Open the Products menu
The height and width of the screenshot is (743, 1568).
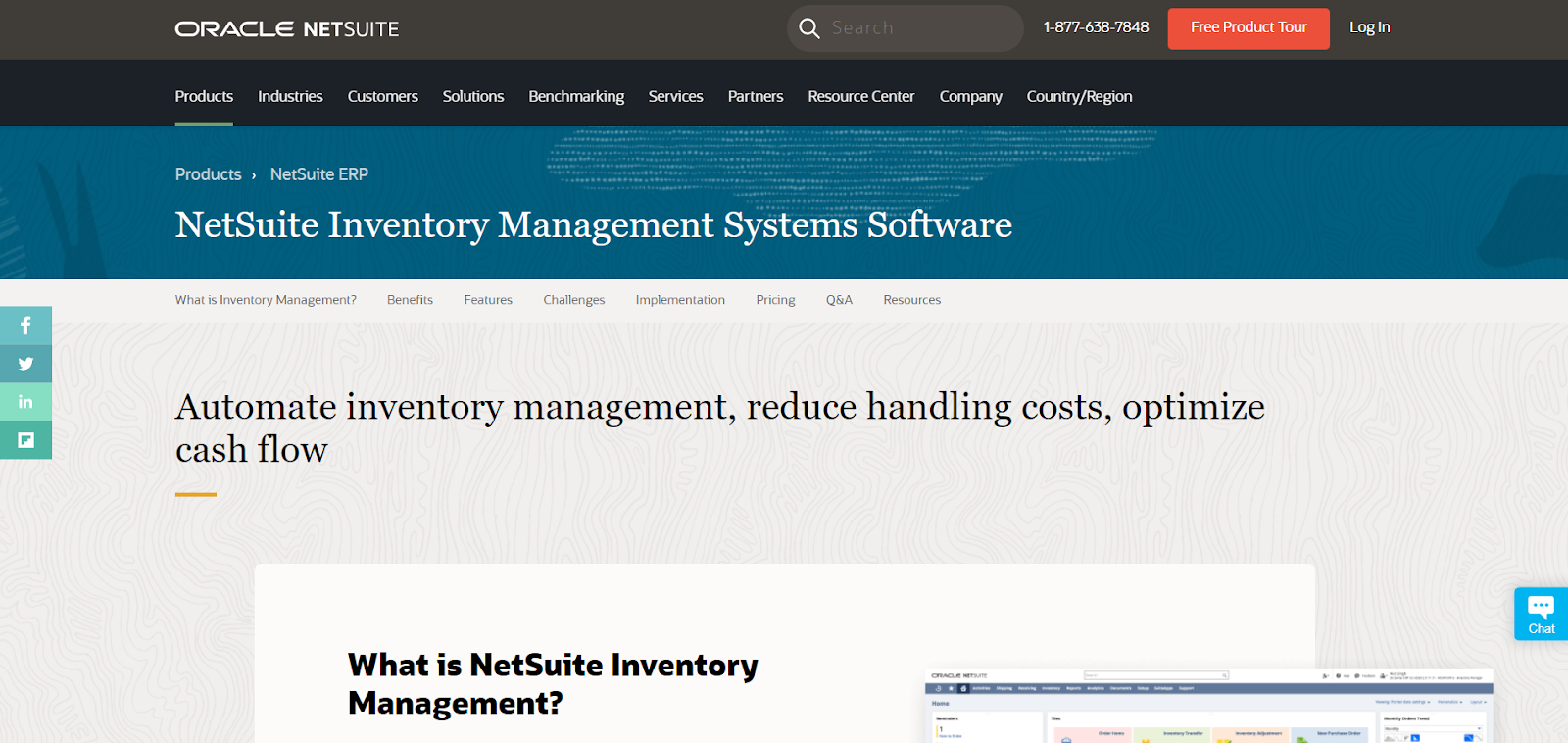[204, 96]
